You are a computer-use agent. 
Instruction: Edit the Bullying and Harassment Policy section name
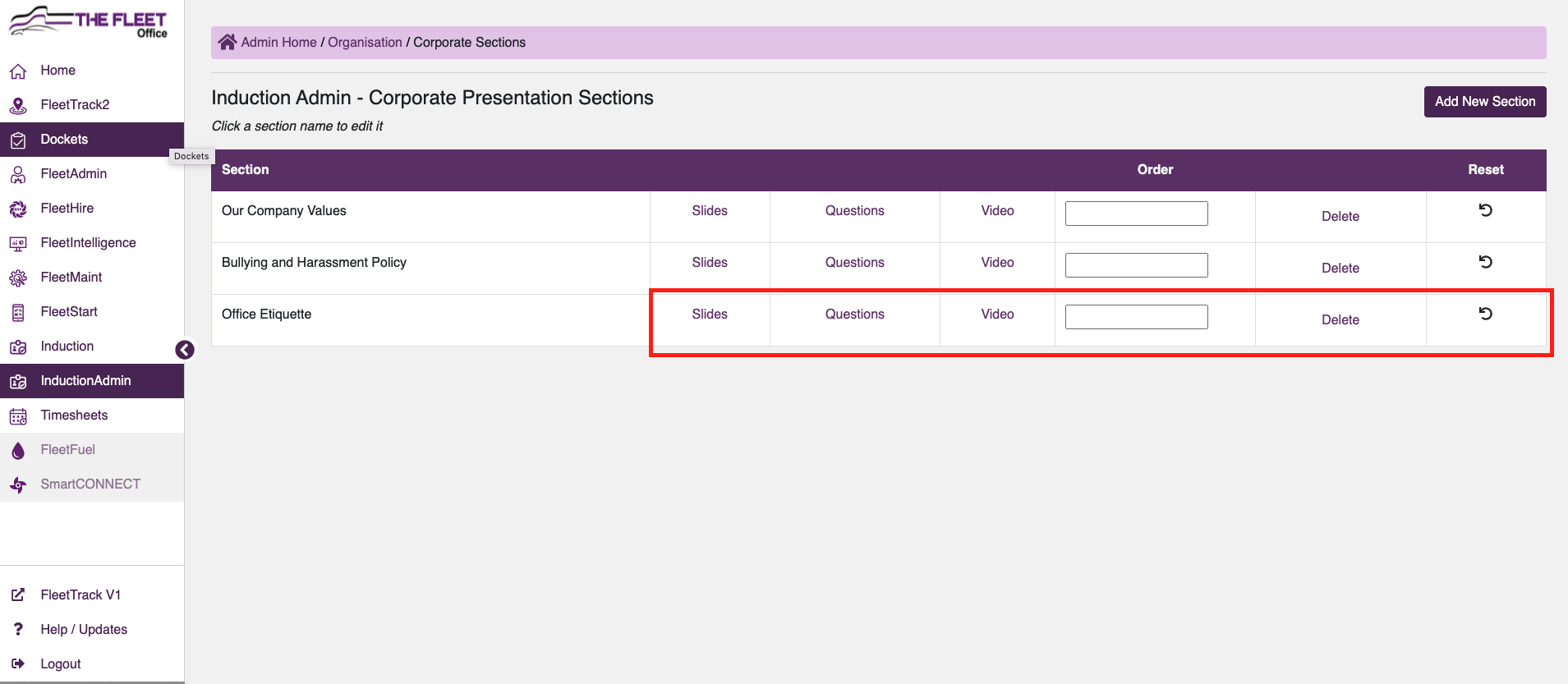pos(314,262)
